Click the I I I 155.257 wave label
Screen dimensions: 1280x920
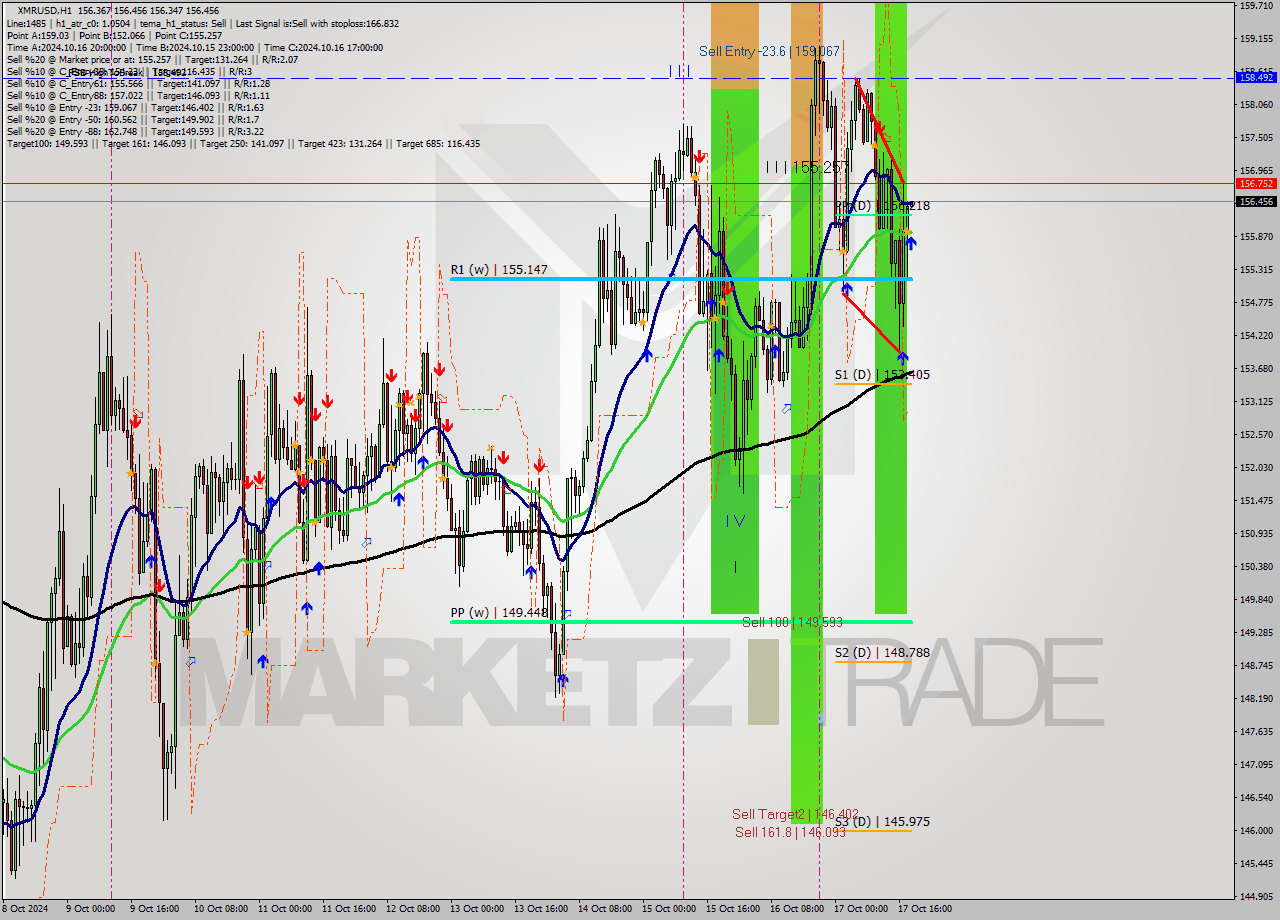[808, 168]
